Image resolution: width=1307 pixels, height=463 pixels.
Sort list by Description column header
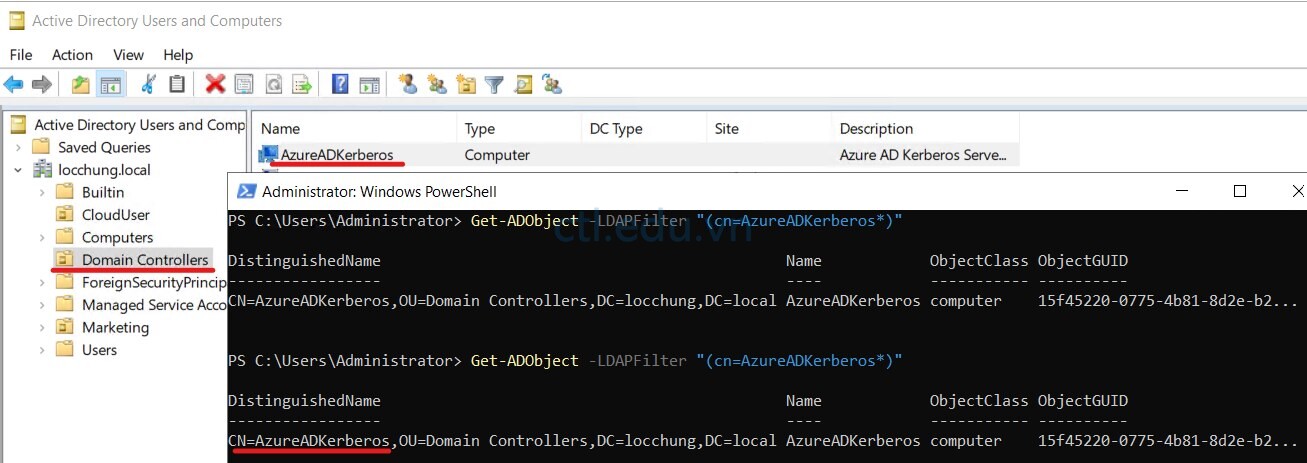(x=925, y=129)
